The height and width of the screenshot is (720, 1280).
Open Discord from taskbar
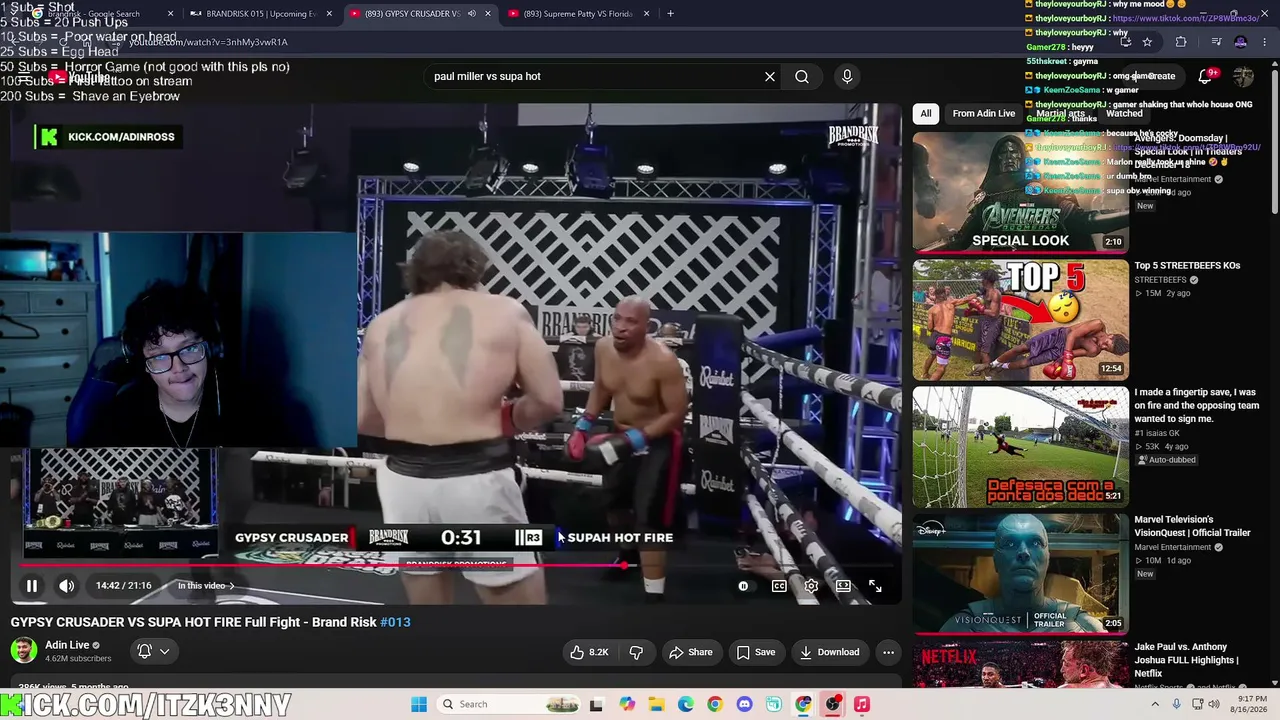click(744, 704)
